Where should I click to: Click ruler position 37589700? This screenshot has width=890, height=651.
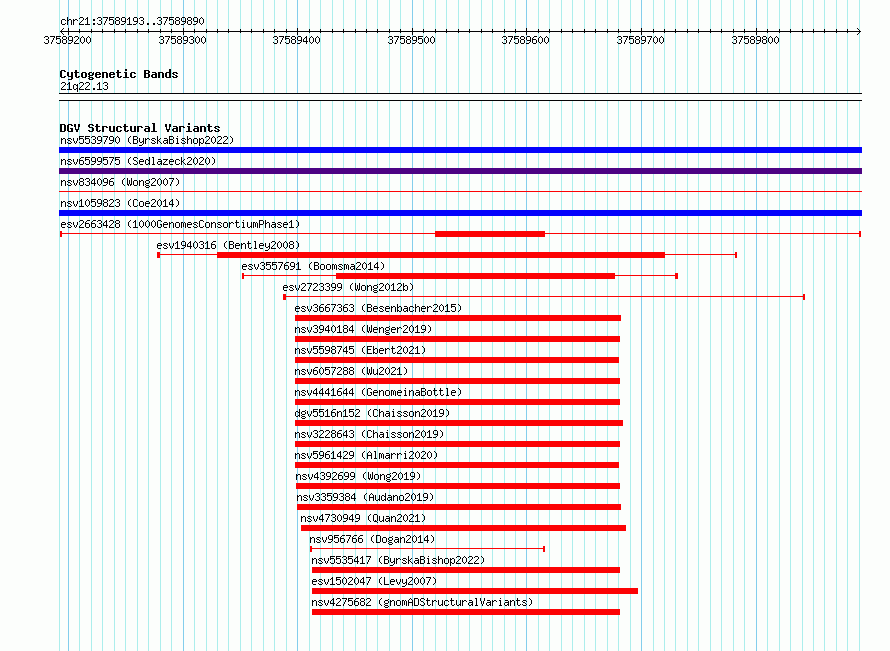pyautogui.click(x=640, y=40)
